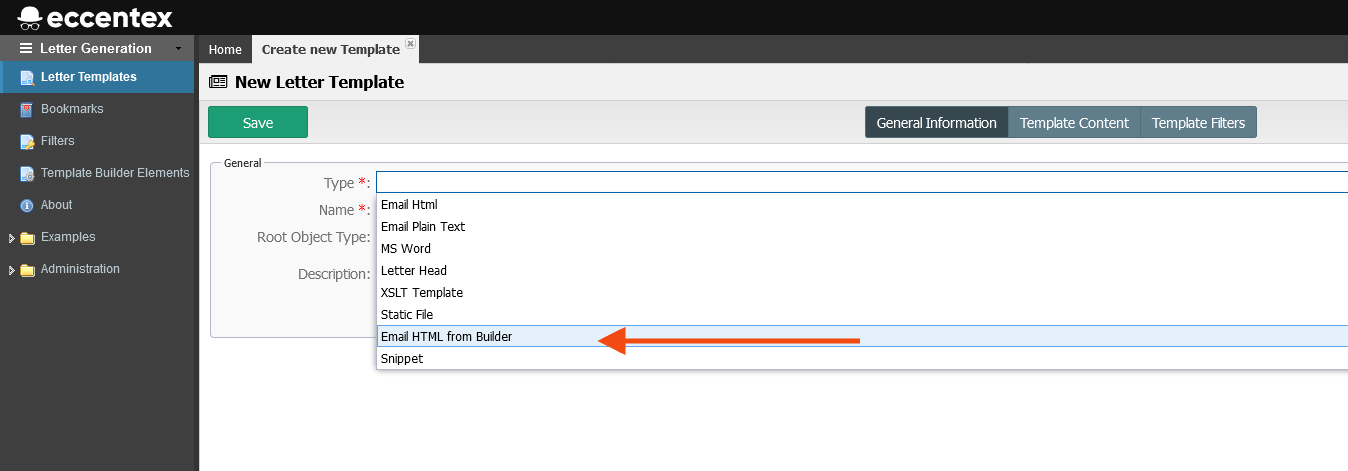Click the Examples folder icon
The height and width of the screenshot is (471, 1348).
point(27,238)
